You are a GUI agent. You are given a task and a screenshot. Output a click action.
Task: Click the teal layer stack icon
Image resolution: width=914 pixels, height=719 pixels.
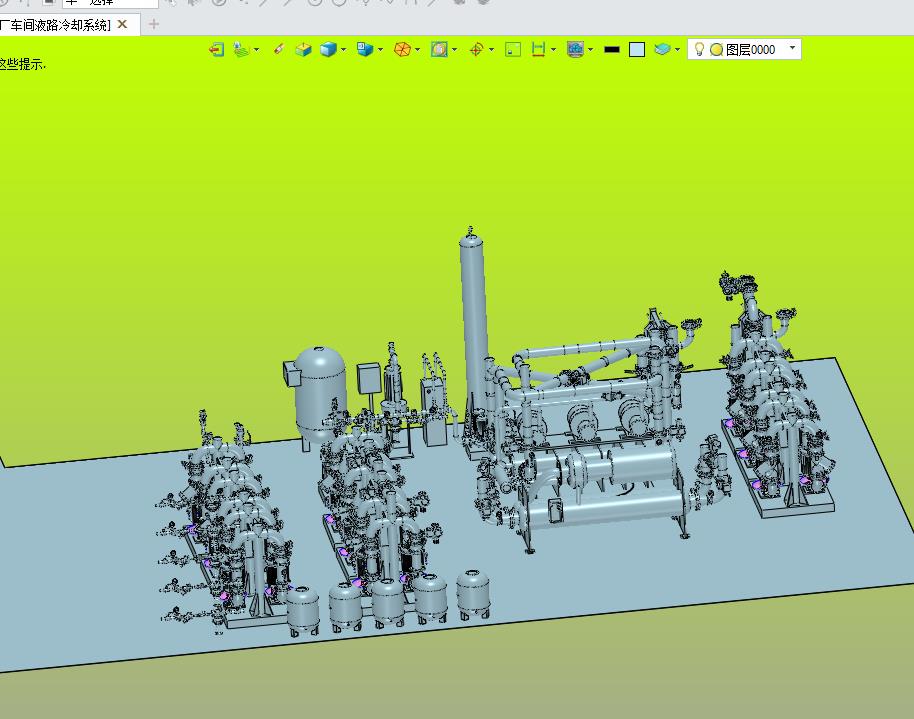[x=662, y=50]
